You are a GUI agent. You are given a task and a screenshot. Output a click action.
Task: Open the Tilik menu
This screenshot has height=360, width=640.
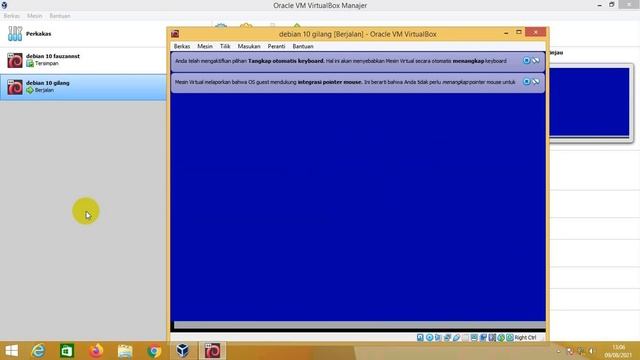[225, 46]
